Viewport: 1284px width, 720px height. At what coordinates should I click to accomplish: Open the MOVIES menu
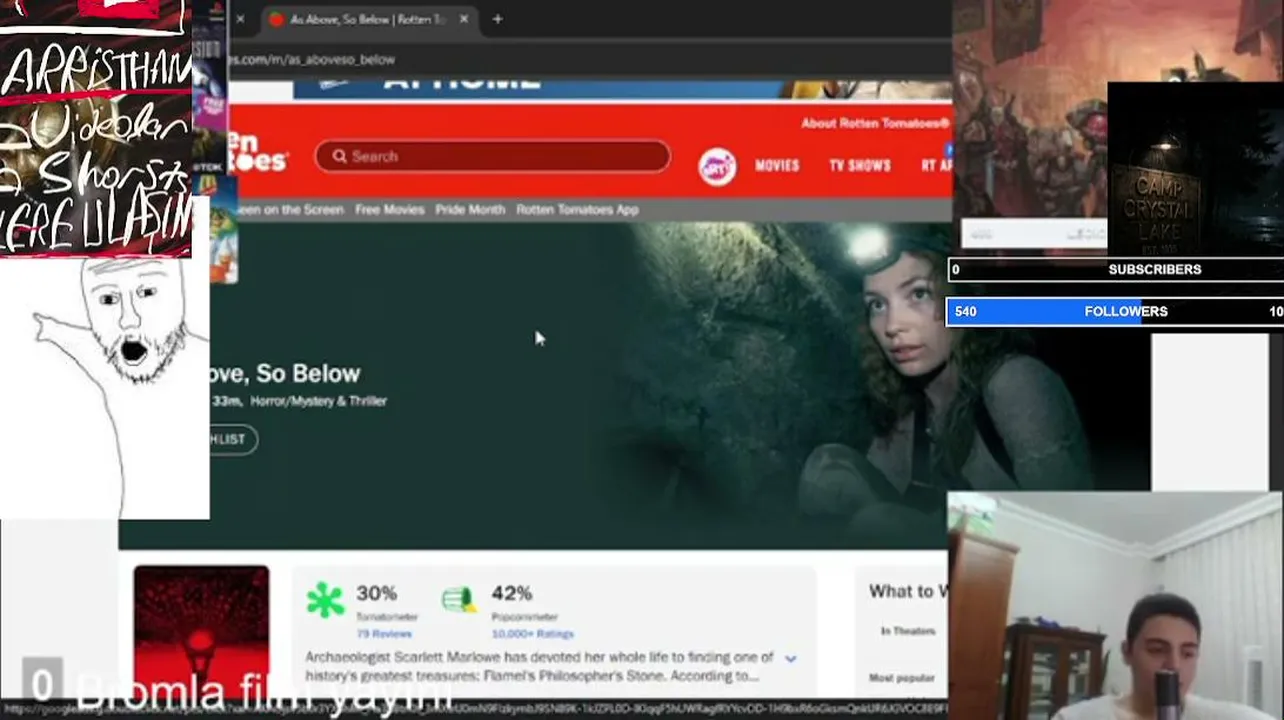[777, 166]
